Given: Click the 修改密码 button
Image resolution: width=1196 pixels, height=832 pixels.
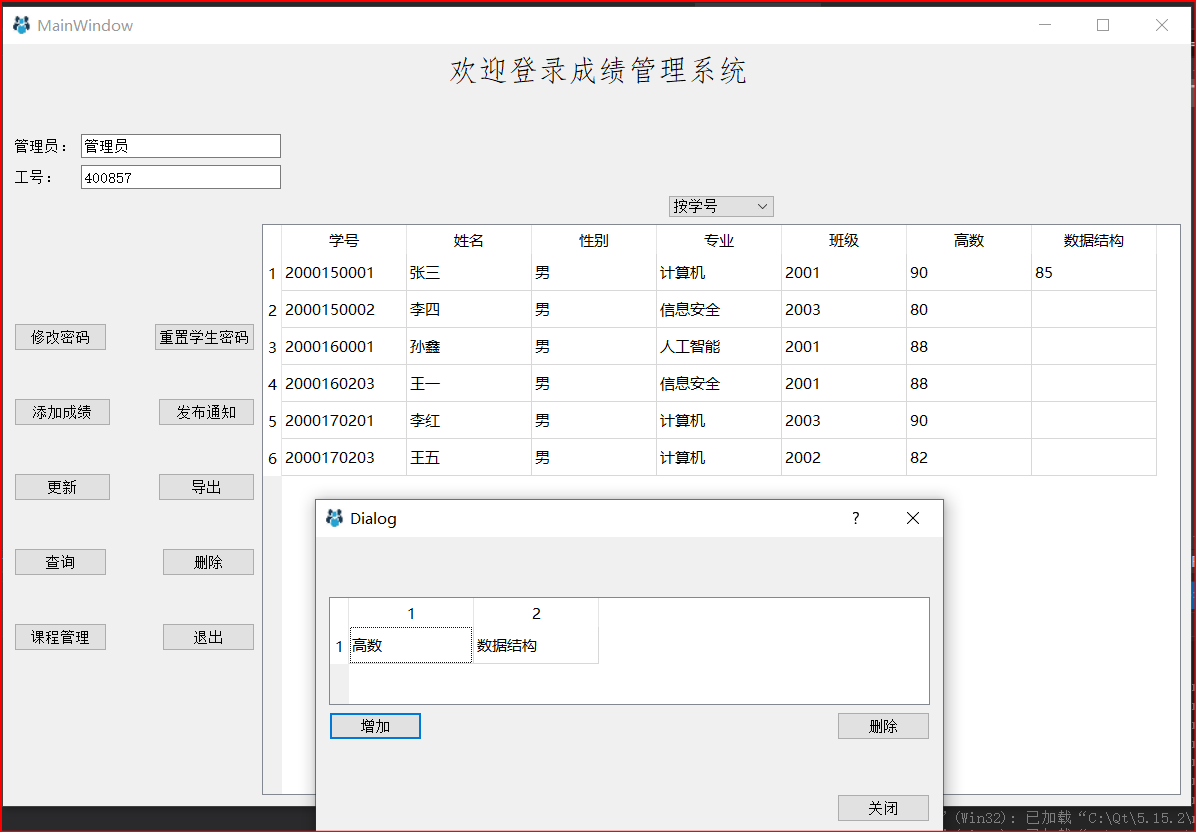Looking at the screenshot, I should [x=60, y=336].
